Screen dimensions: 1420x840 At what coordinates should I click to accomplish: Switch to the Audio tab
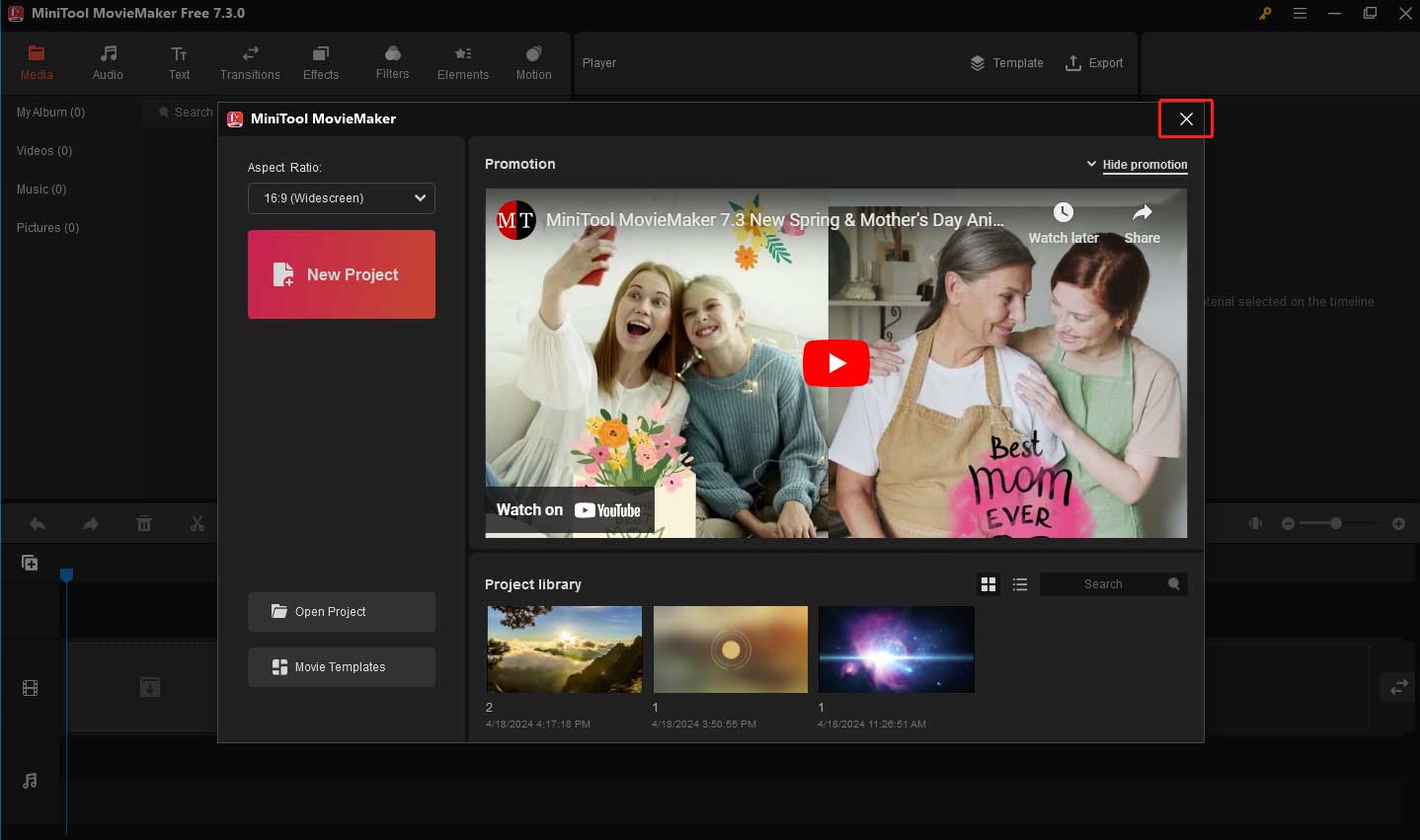pos(108,63)
